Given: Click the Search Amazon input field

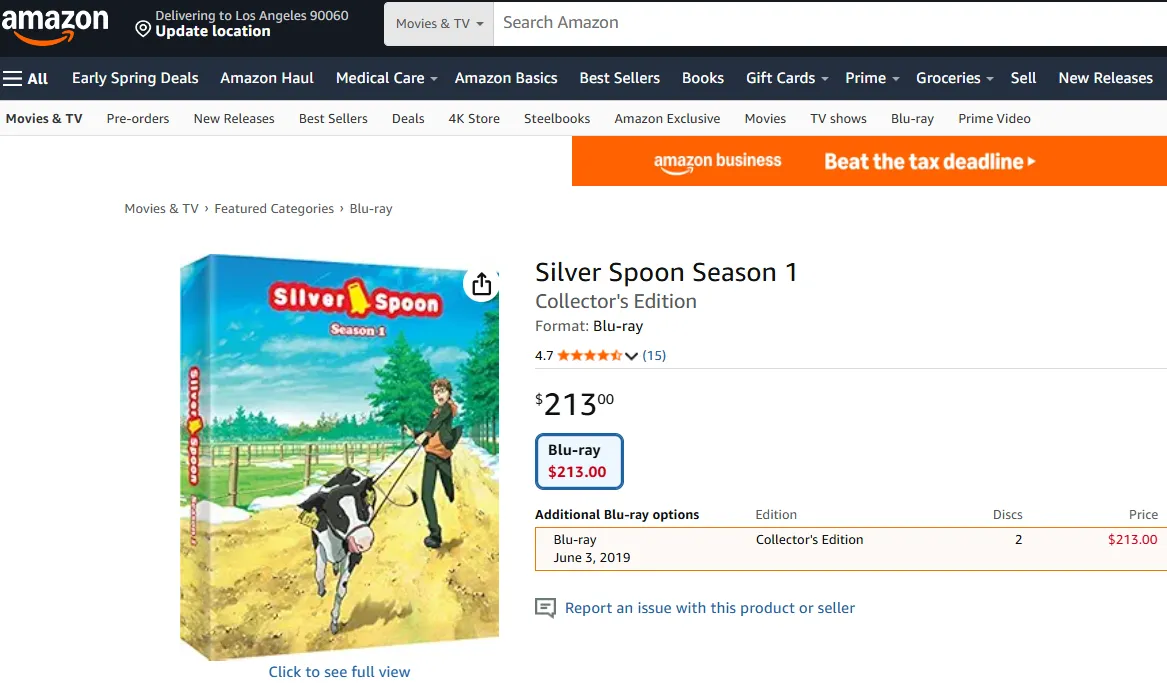Looking at the screenshot, I should (x=820, y=23).
